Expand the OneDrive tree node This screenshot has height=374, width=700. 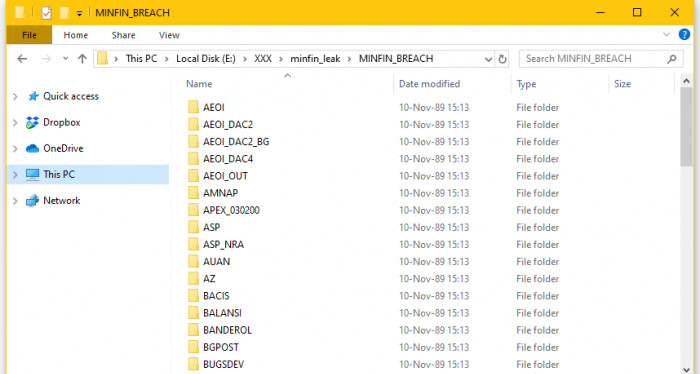click(x=15, y=149)
